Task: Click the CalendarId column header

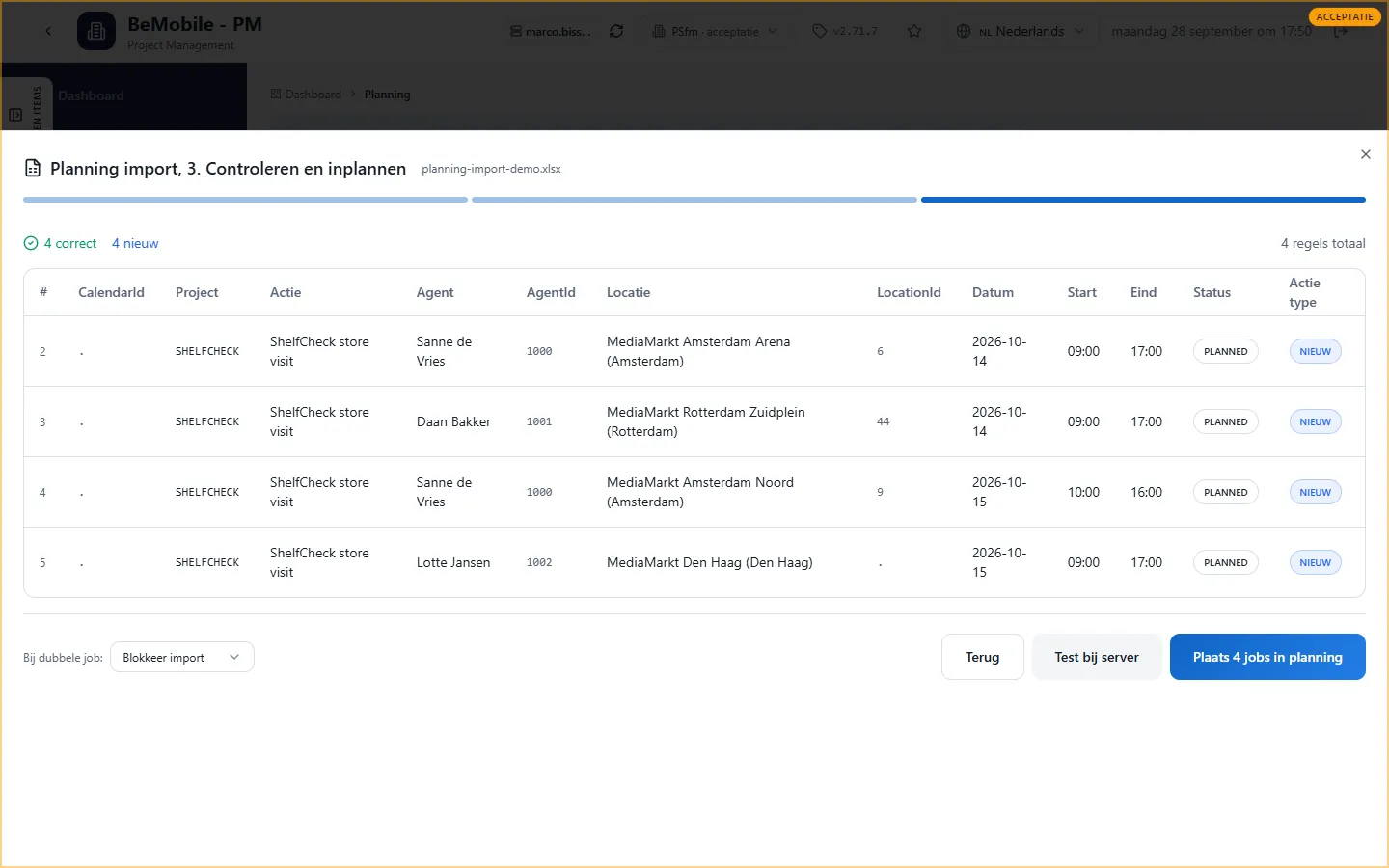Action: [x=111, y=292]
